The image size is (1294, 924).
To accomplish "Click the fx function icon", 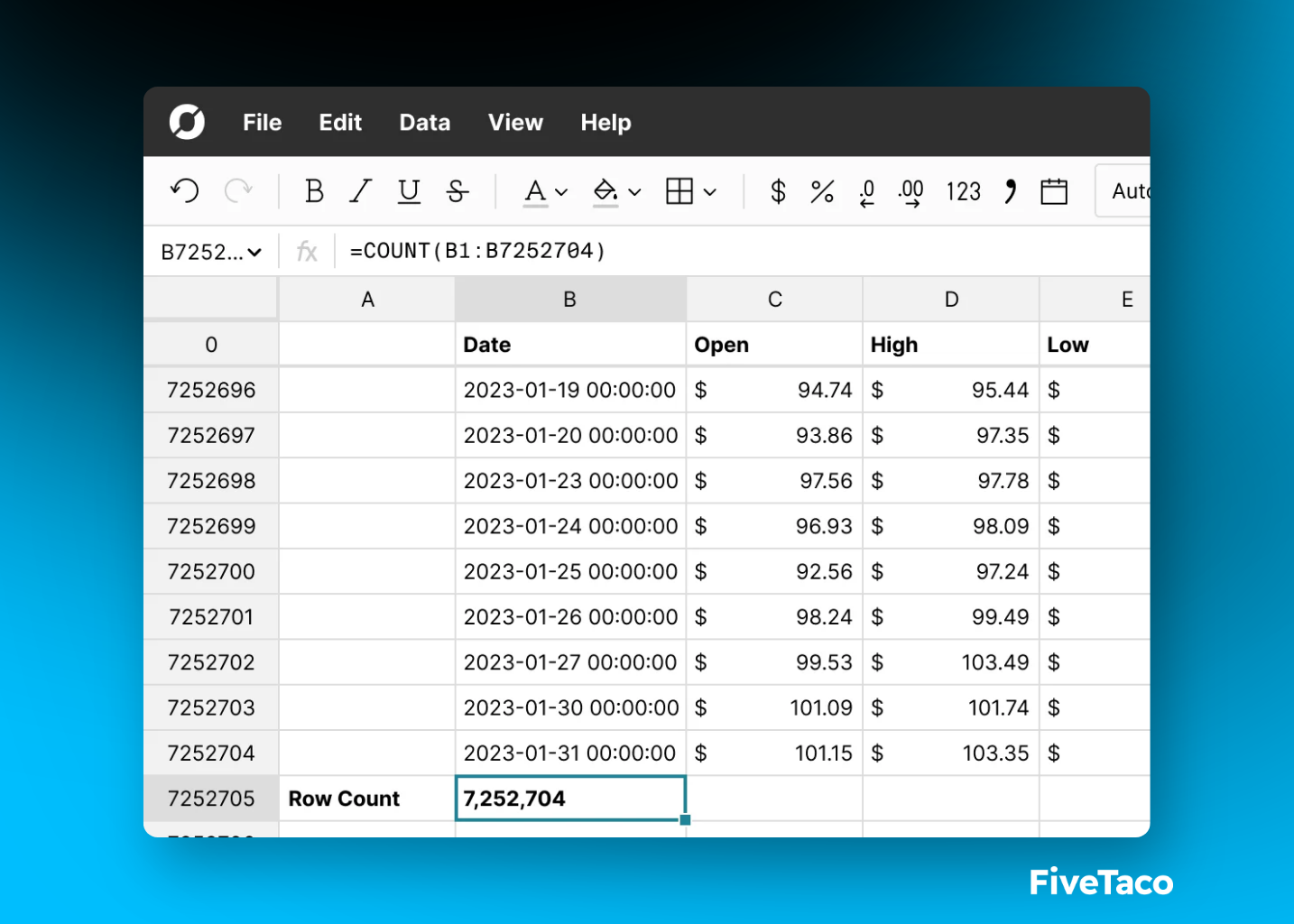I will click(x=307, y=252).
